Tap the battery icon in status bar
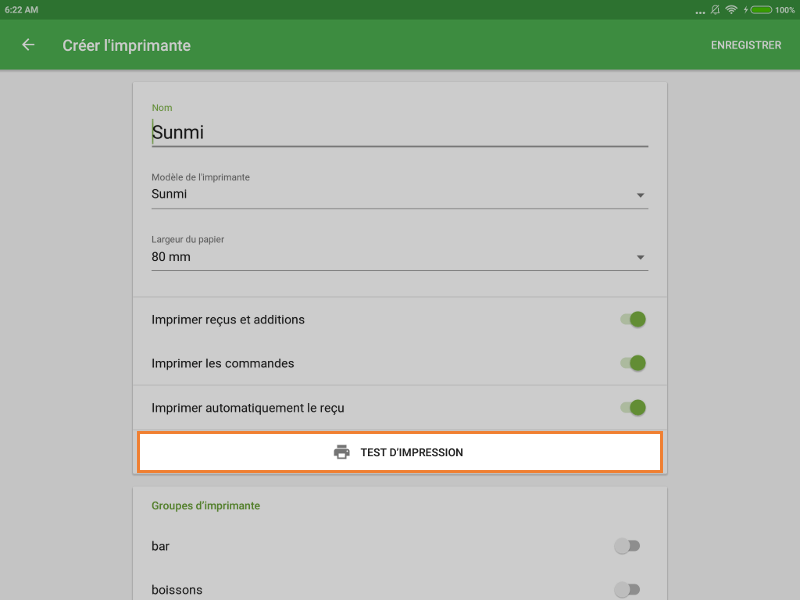This screenshot has width=800, height=600. tap(761, 9)
